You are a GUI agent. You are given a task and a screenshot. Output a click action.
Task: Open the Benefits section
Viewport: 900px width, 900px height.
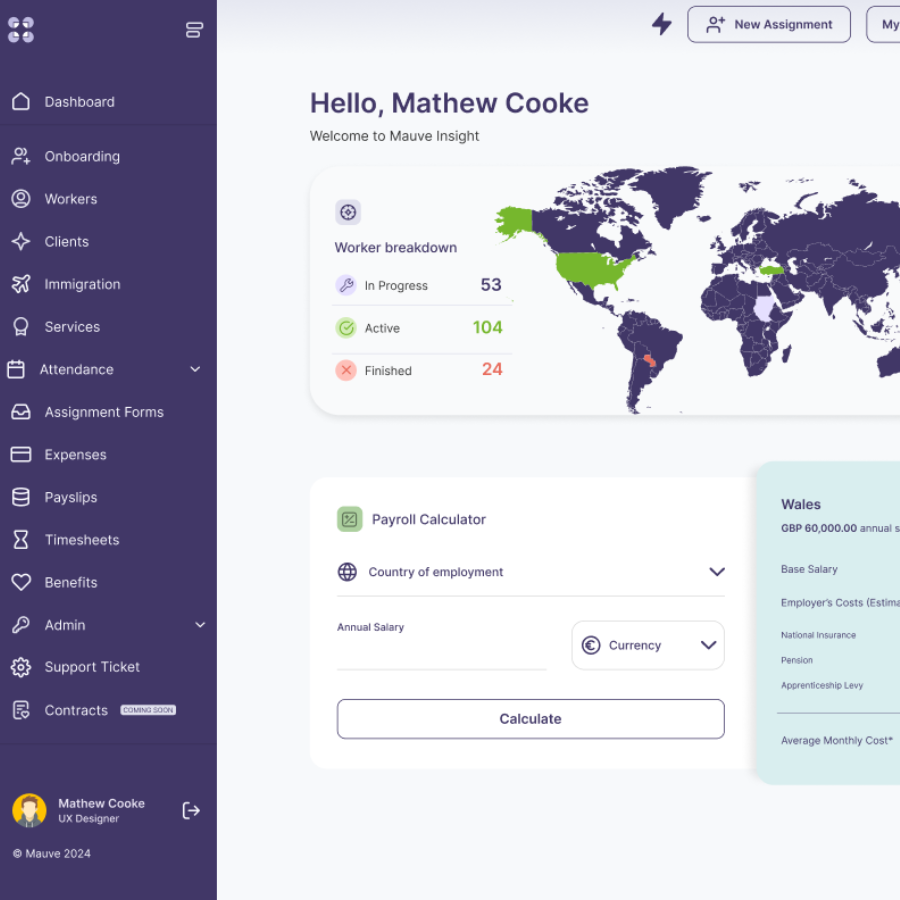(72, 582)
